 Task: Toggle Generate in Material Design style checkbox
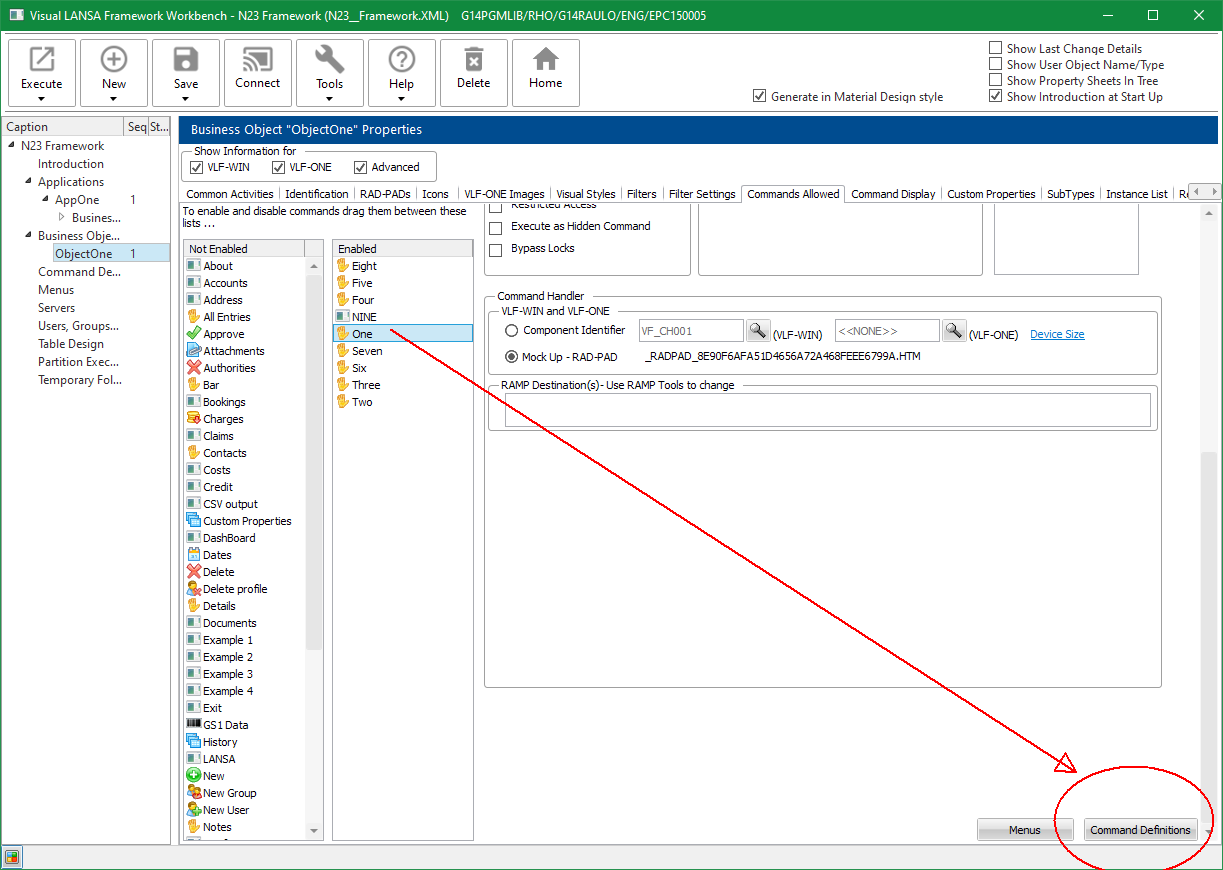click(759, 97)
